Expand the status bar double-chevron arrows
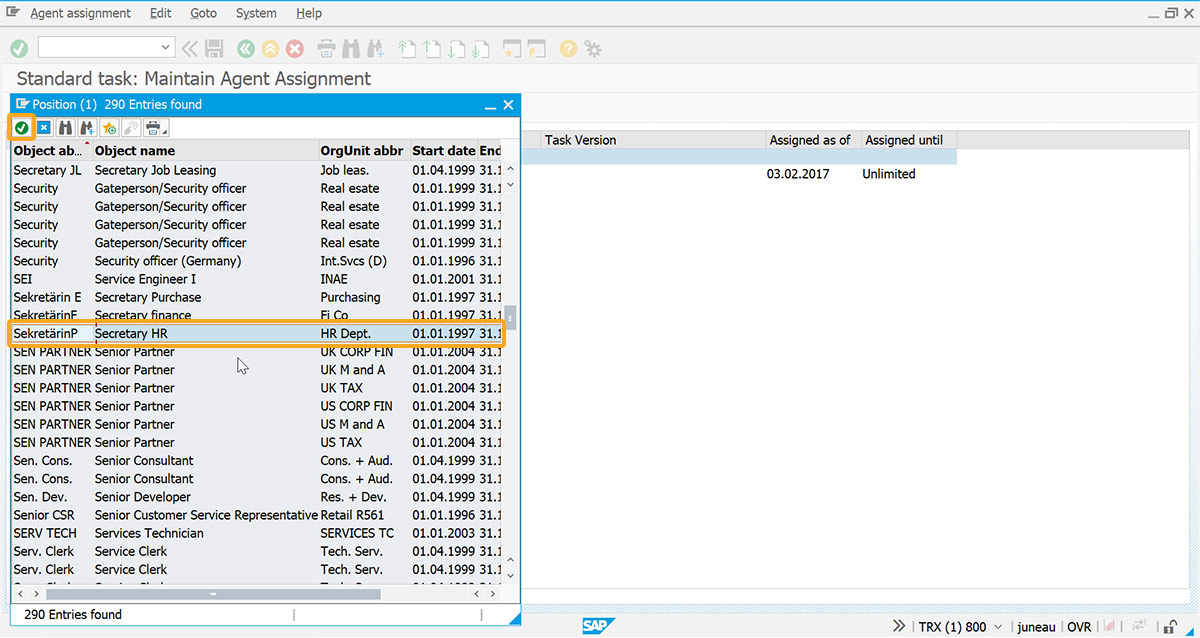Viewport: 1200px width, 638px height. coord(900,627)
